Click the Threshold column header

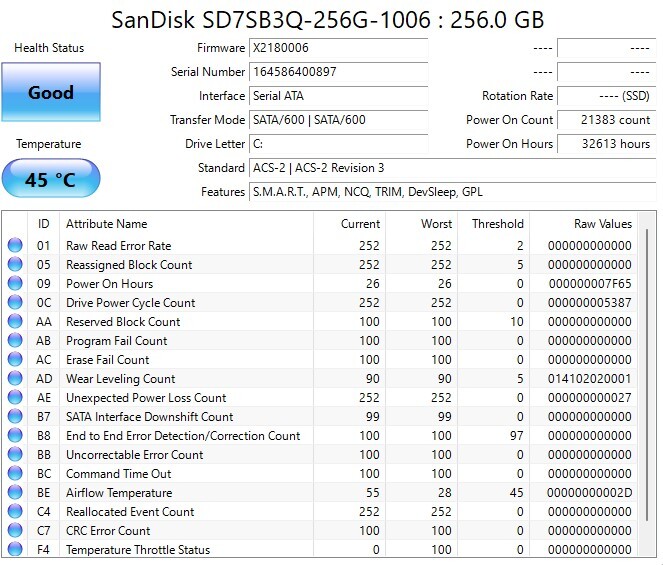point(497,224)
